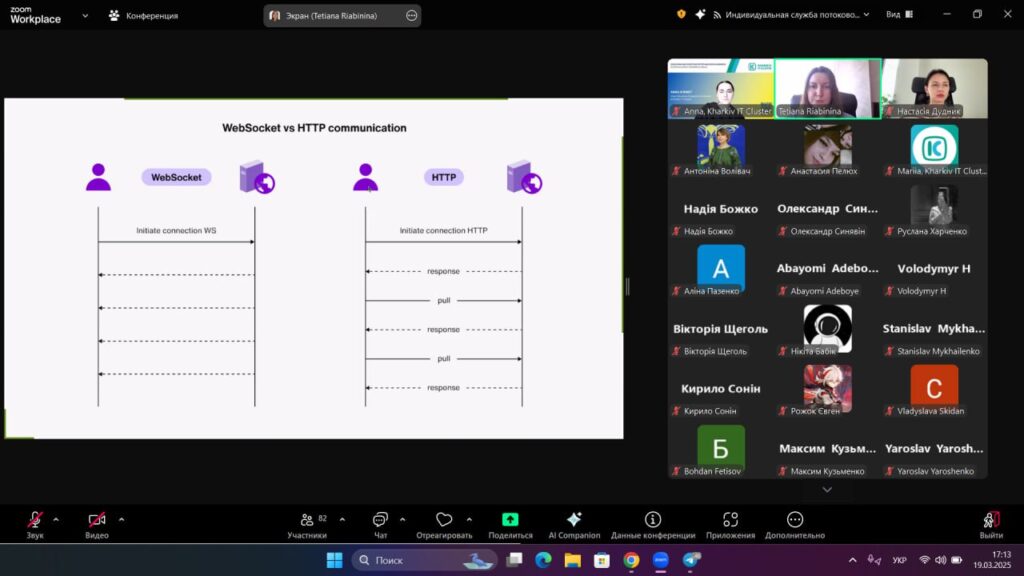Click the encryption shield icon
1024x576 pixels.
[x=681, y=14]
